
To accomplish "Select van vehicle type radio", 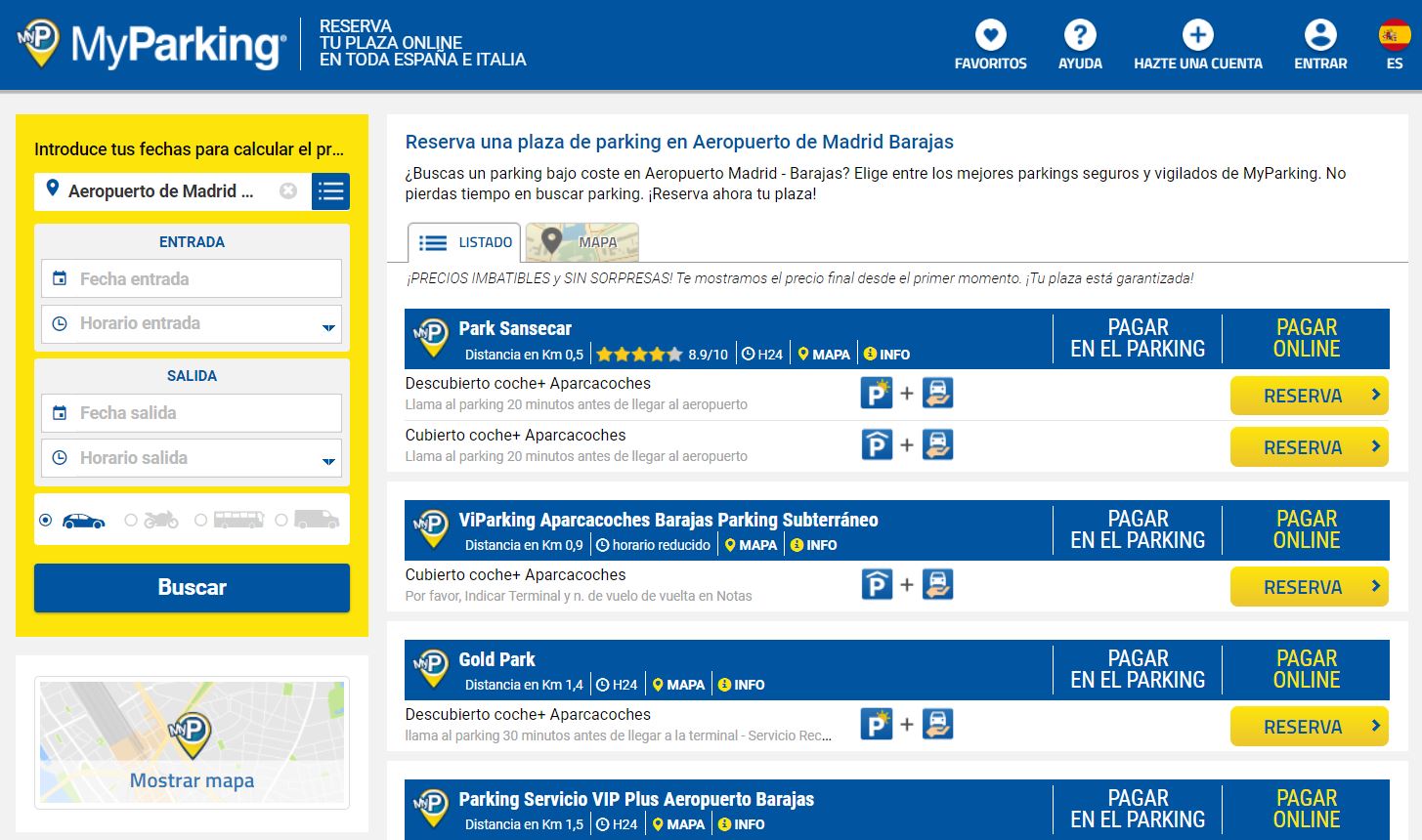I will click(x=281, y=521).
